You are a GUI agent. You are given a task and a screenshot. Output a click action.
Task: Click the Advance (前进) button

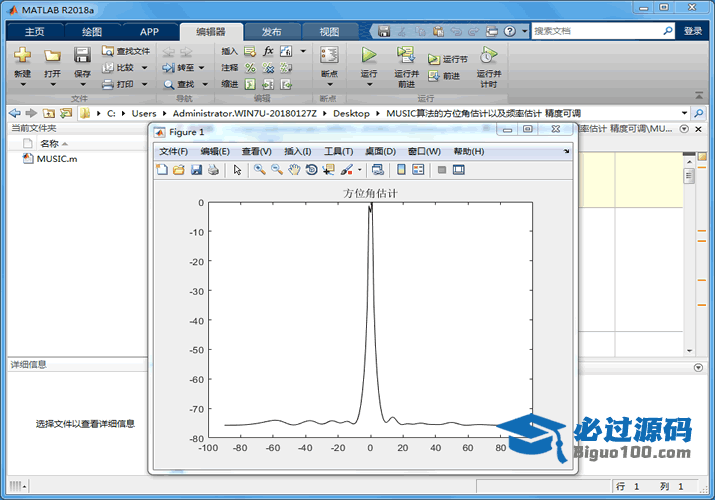(444, 76)
